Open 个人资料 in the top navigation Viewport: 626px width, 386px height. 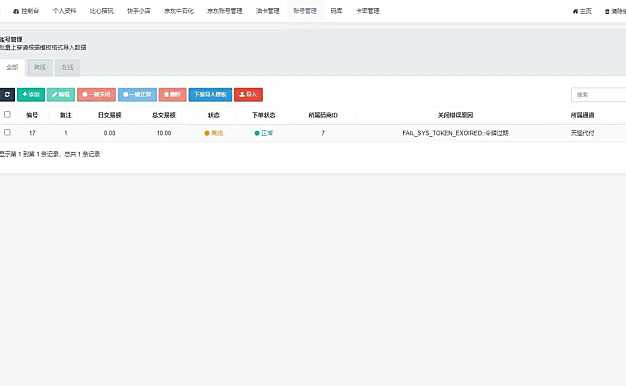tap(64, 11)
